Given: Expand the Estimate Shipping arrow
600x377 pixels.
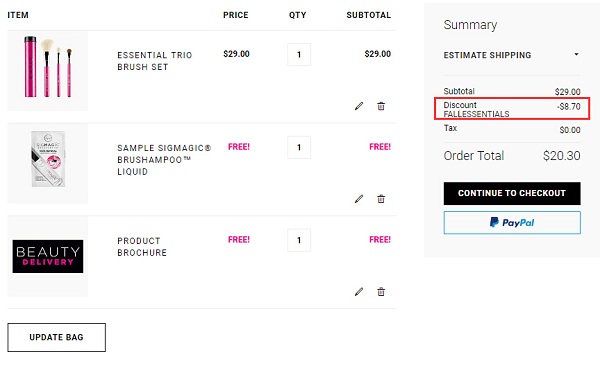Looking at the screenshot, I should (576, 54).
